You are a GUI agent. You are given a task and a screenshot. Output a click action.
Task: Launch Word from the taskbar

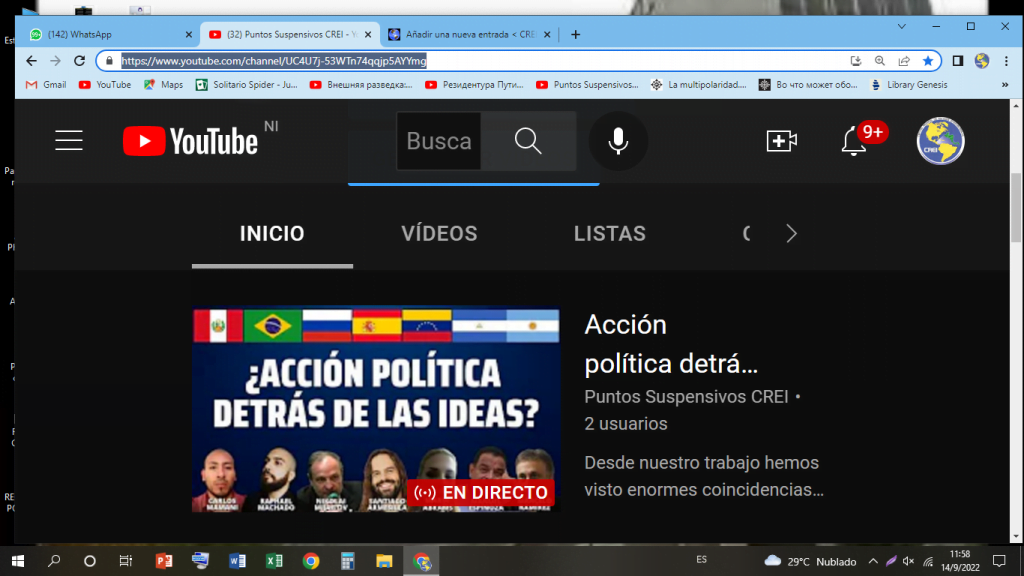(x=237, y=561)
